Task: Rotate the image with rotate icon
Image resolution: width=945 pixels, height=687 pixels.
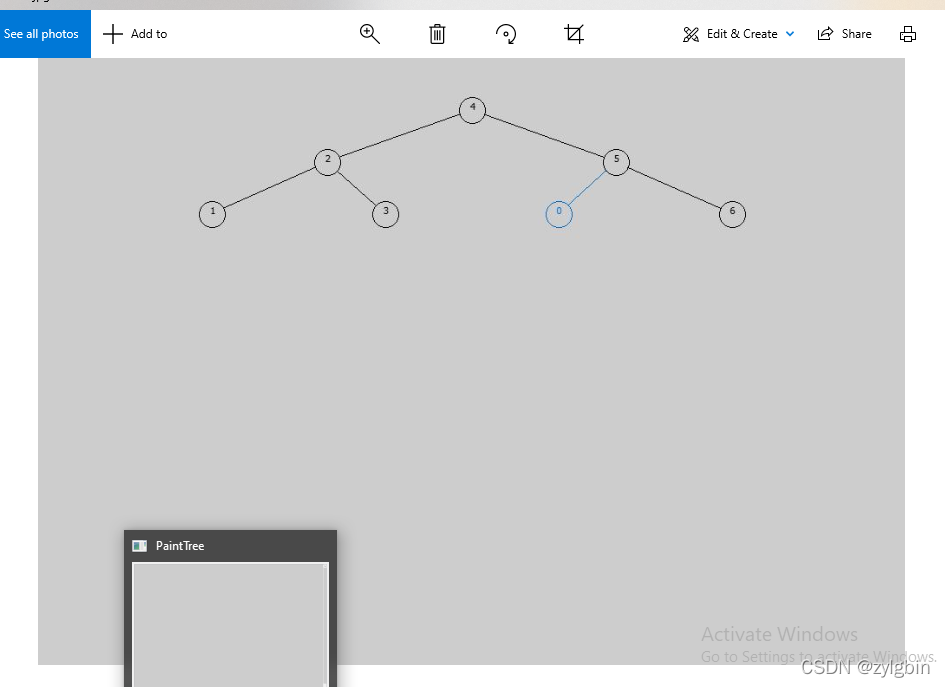Action: [506, 34]
